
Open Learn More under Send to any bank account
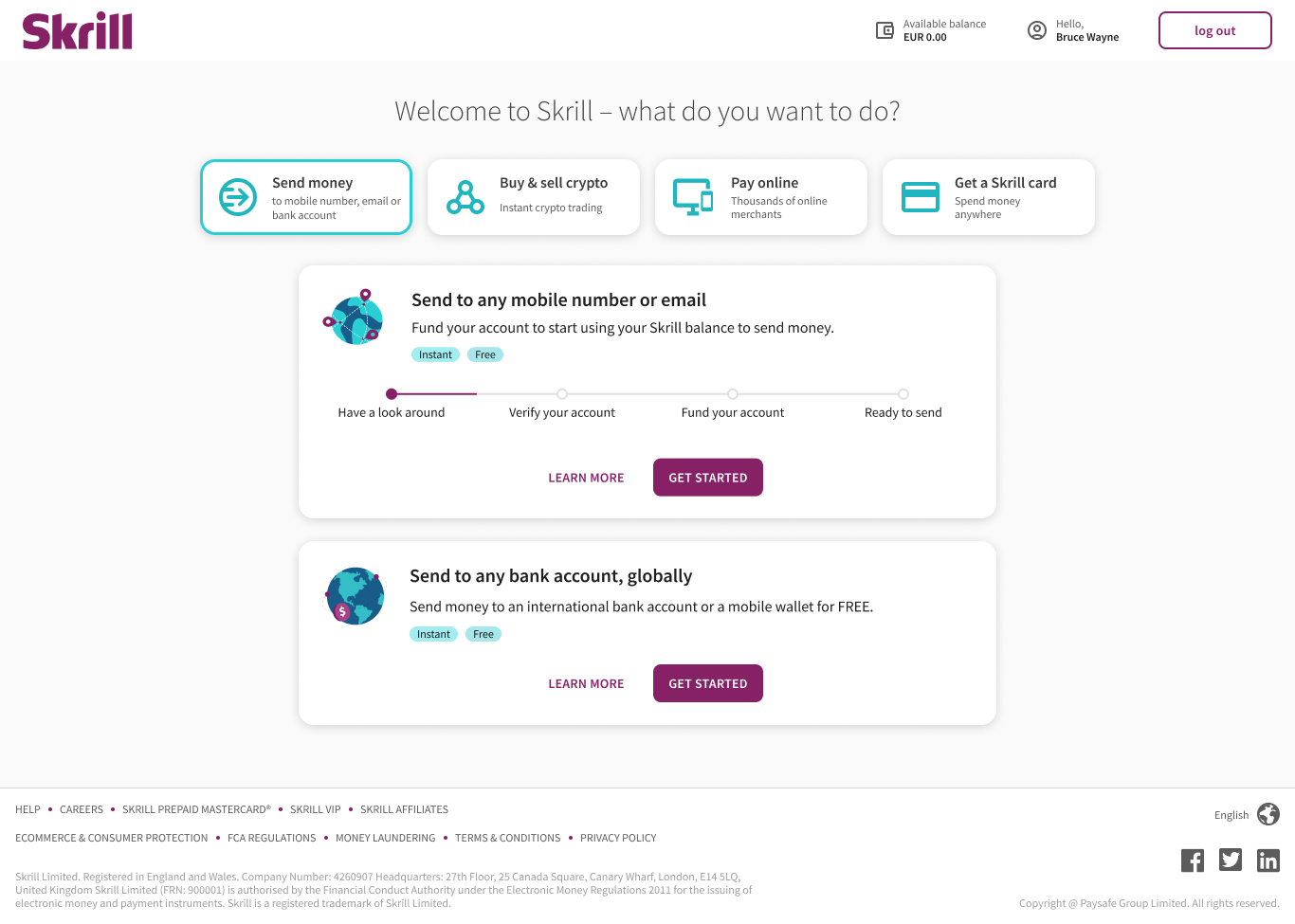click(586, 683)
